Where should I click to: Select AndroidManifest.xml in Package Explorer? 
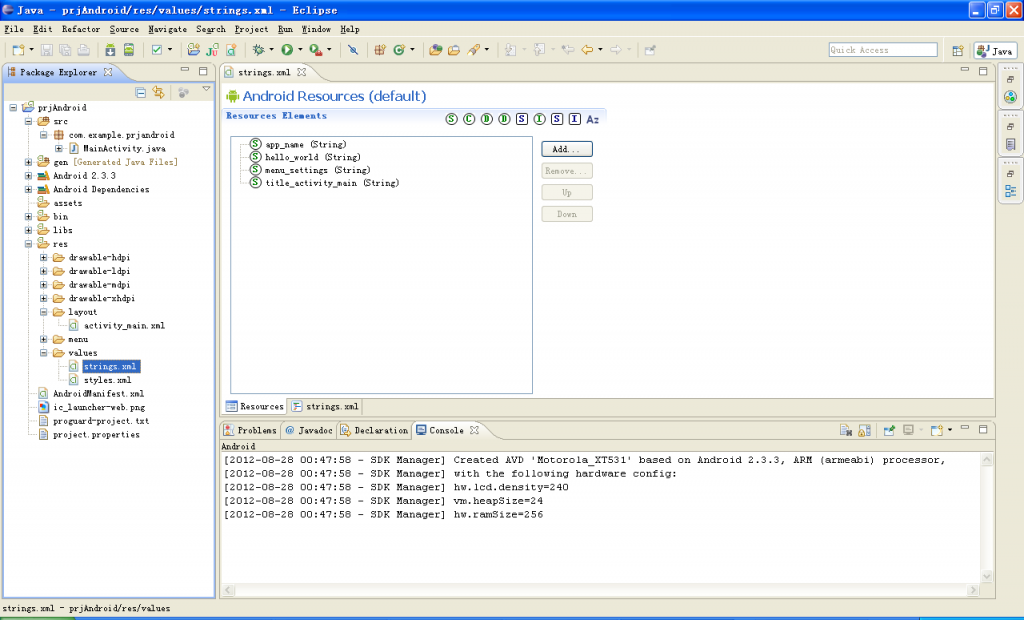[x=91, y=394]
